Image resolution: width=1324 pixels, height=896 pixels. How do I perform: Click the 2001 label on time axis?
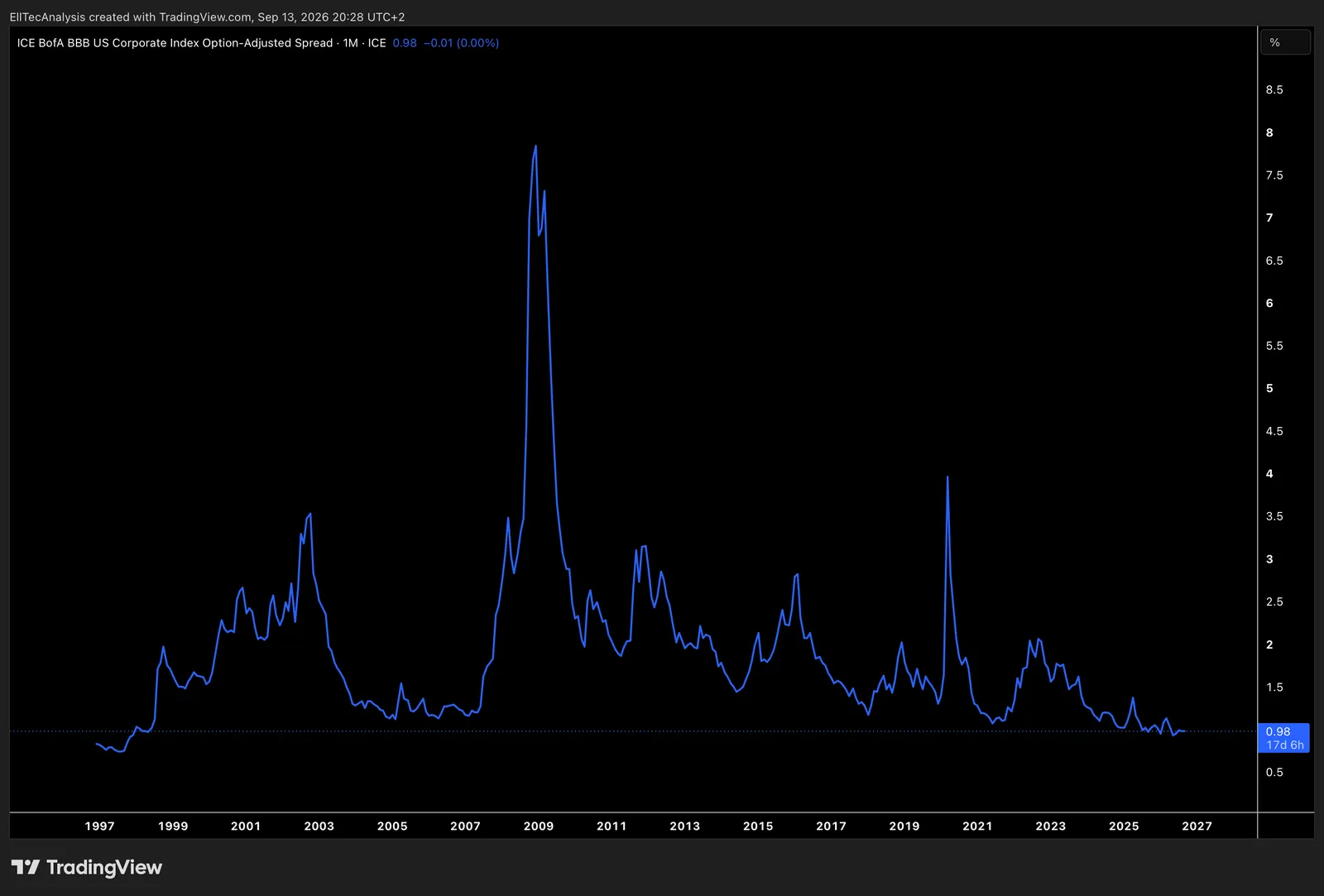click(x=246, y=826)
